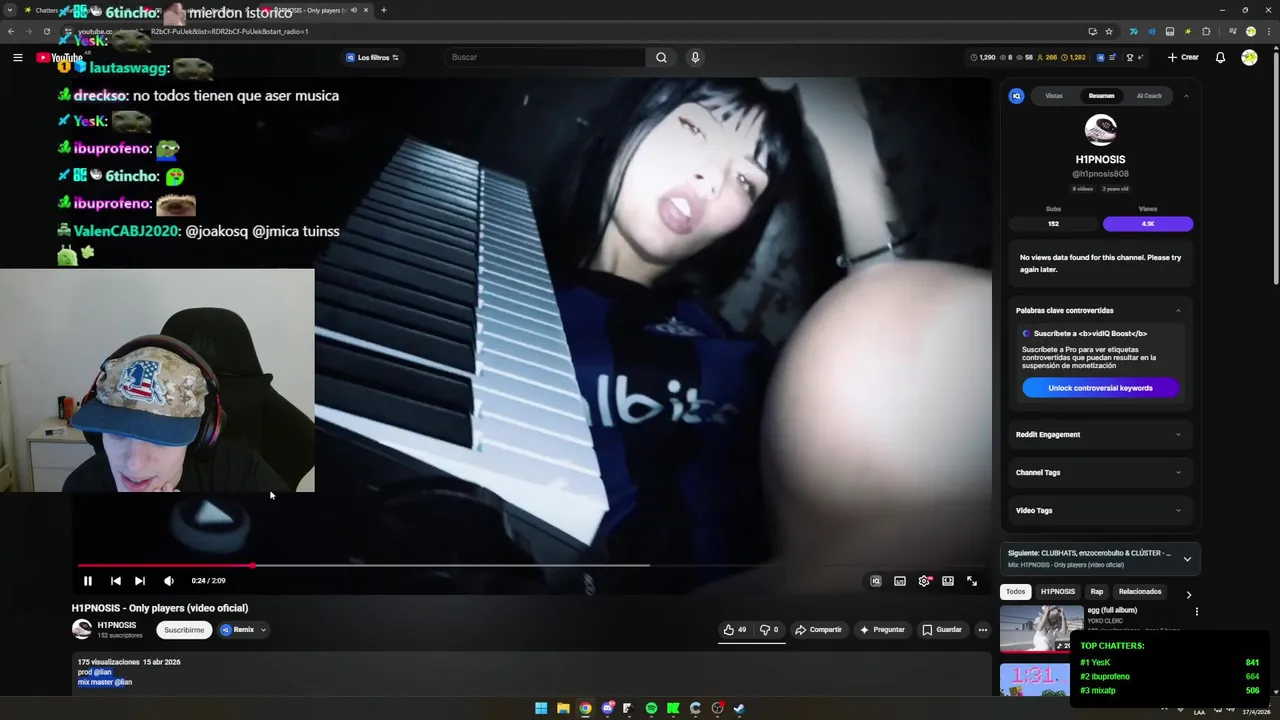Click the Compartir share button

[818, 630]
